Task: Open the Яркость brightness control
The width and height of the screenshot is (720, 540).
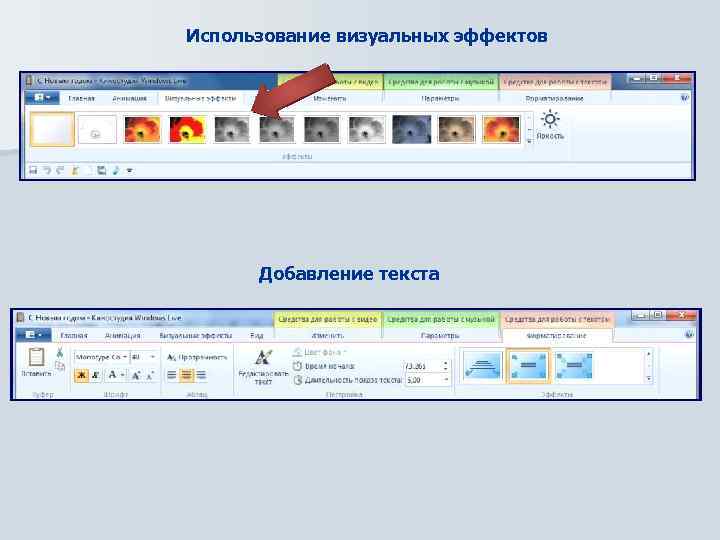Action: 550,125
